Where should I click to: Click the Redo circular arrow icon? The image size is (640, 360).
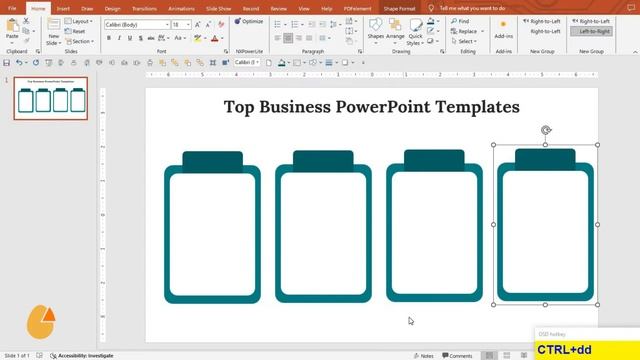(36, 62)
